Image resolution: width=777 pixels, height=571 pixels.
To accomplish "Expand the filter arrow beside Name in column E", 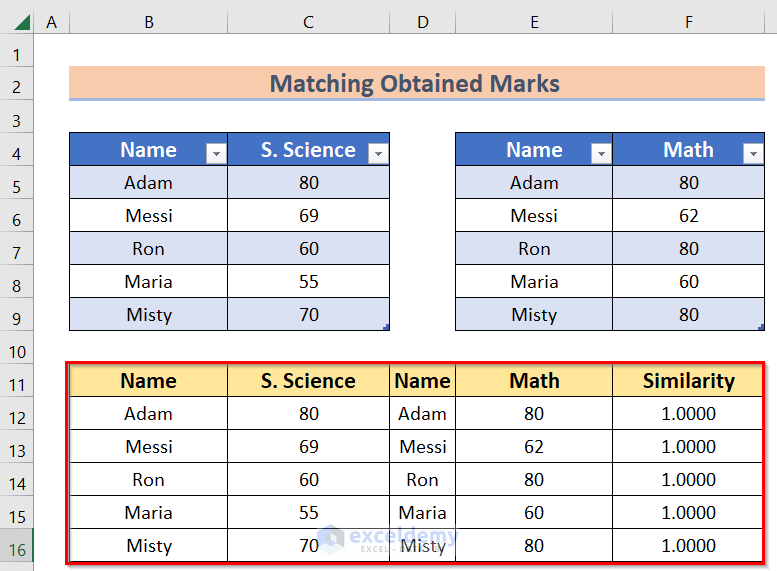I will tap(600, 153).
